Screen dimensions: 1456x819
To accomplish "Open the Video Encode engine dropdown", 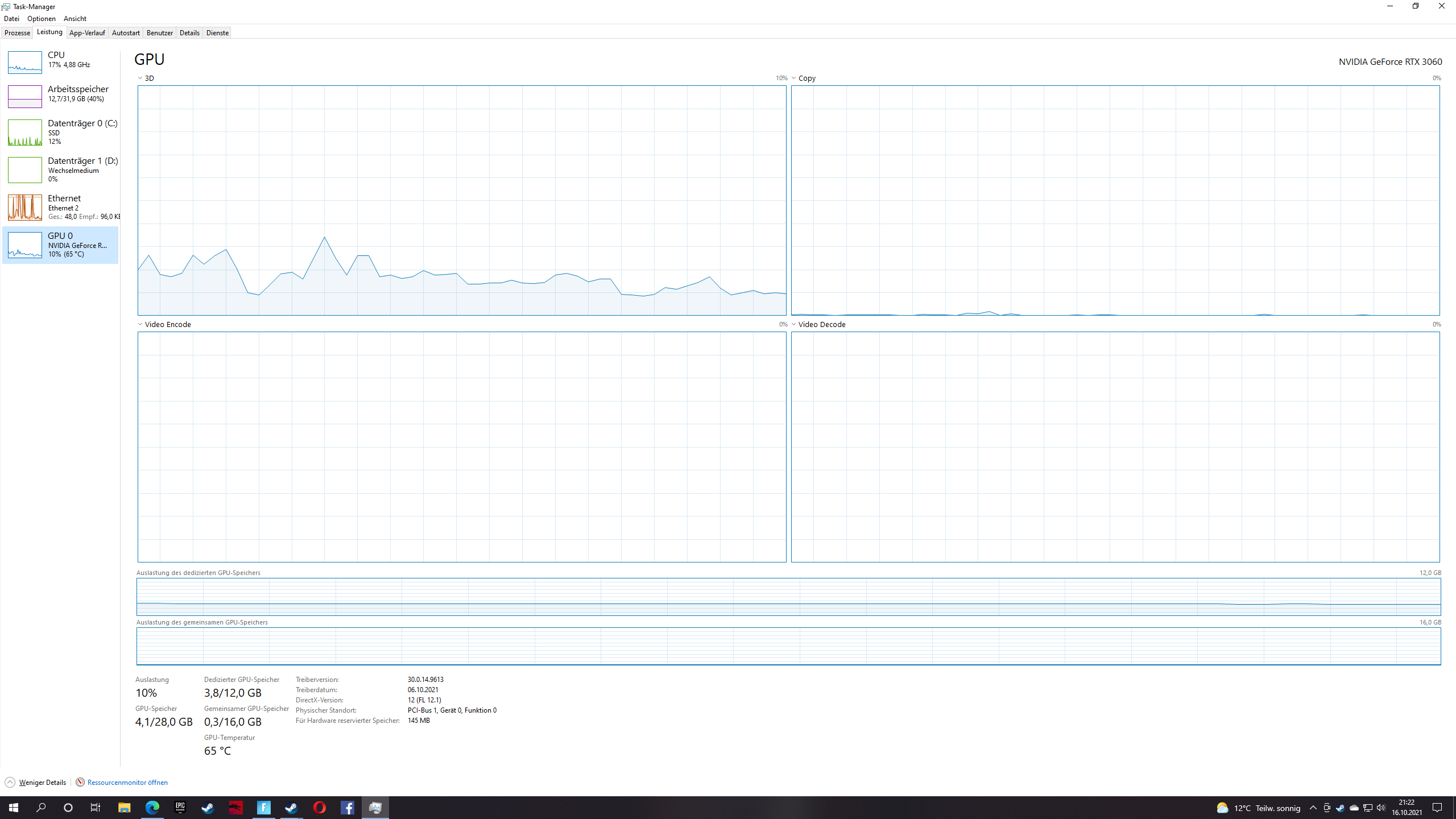I will (x=140, y=324).
